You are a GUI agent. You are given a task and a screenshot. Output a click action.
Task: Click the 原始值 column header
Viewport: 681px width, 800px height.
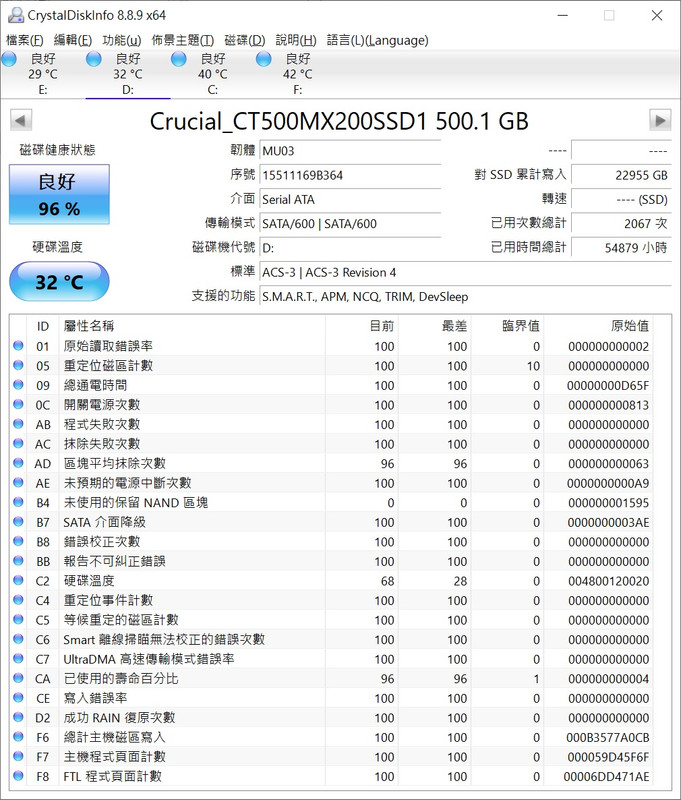(x=598, y=326)
